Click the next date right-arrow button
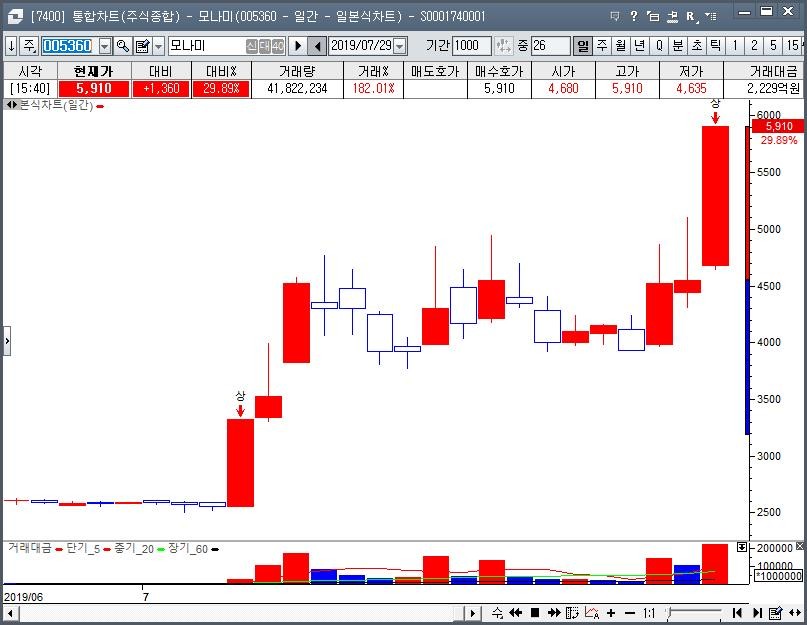This screenshot has height=625, width=807. coord(297,46)
